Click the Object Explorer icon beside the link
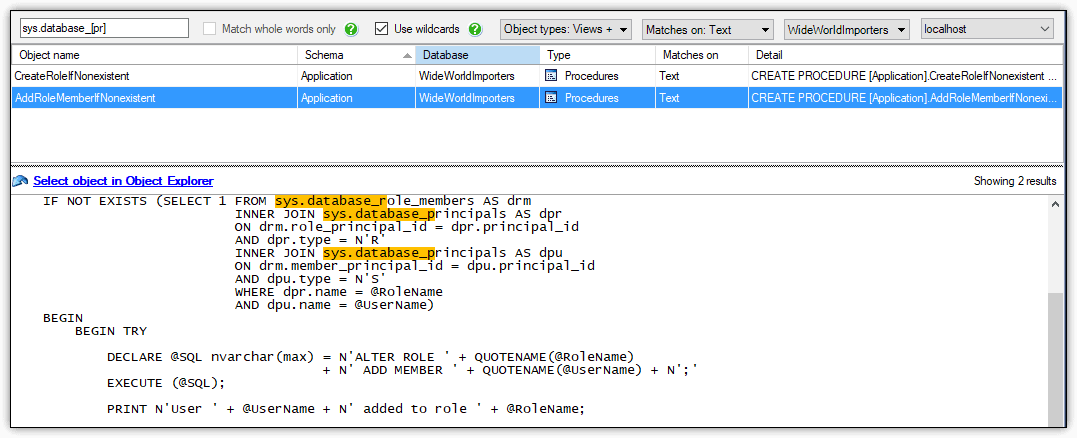Viewport: 1077px width, 438px height. 20,181
